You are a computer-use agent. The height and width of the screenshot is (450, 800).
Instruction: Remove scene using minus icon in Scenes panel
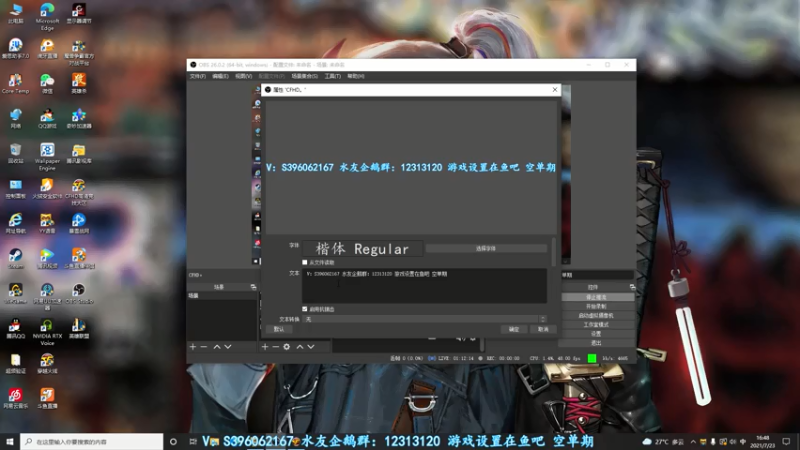pos(204,347)
